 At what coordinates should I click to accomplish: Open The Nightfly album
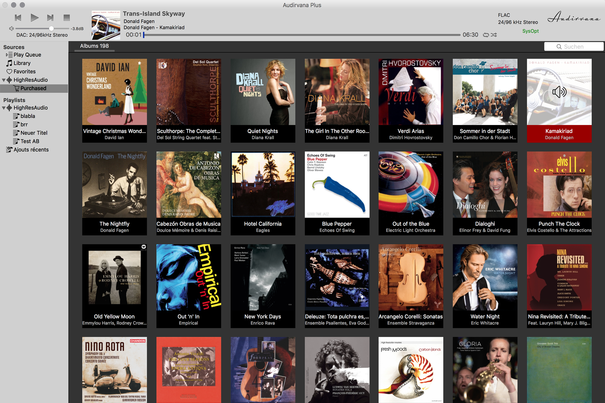114,193
